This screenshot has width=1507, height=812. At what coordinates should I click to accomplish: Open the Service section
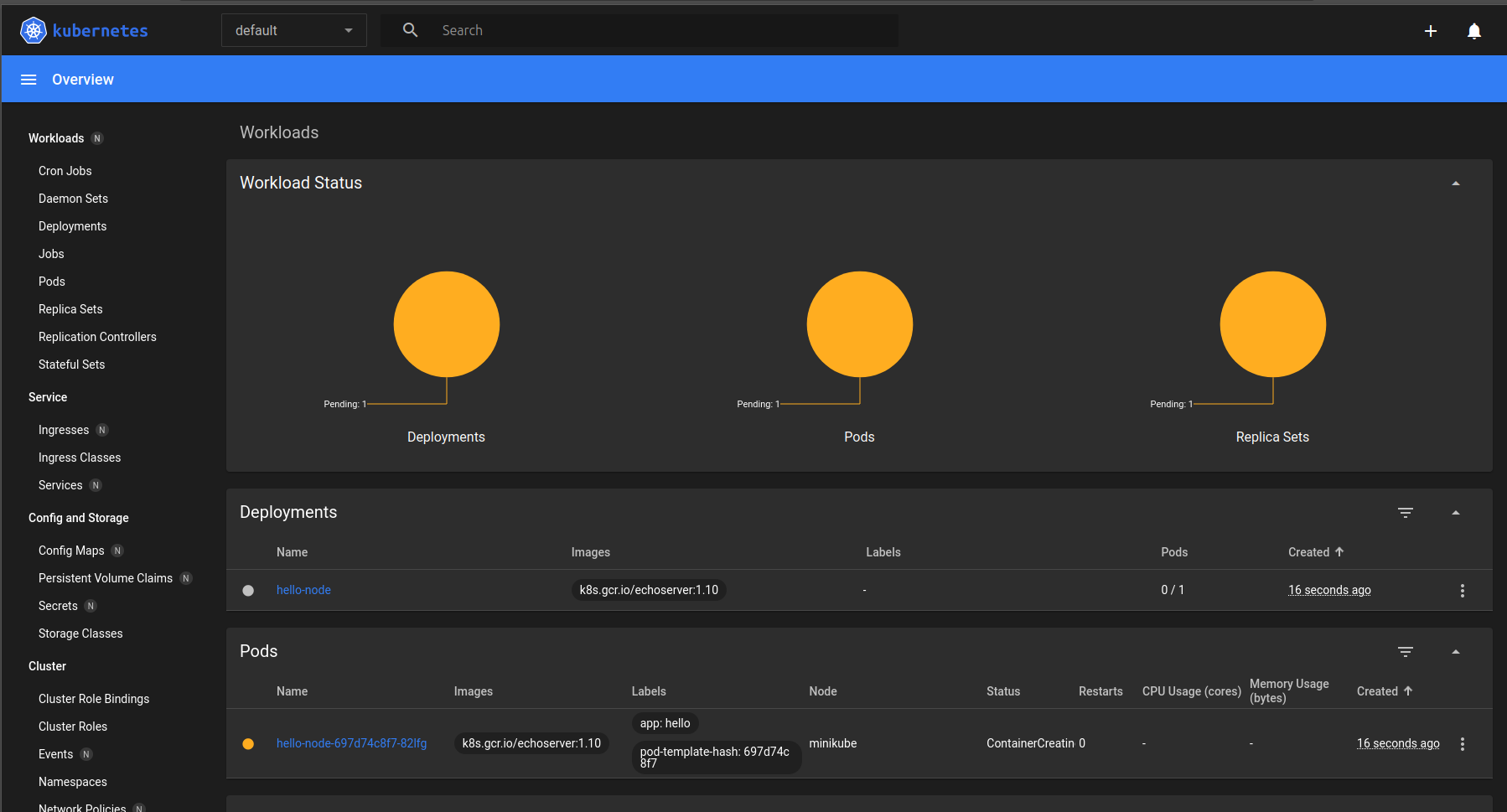coord(48,397)
